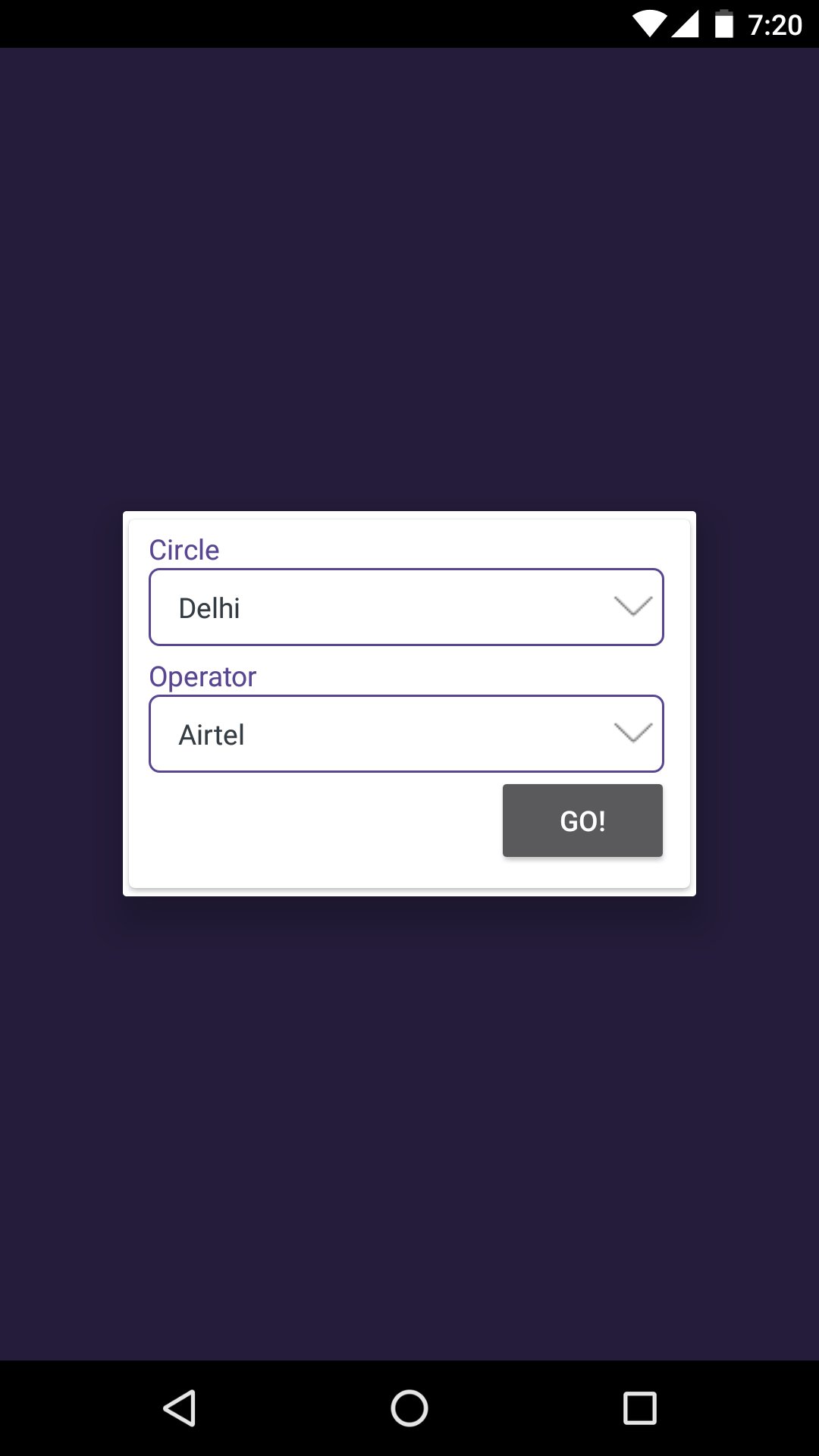
Task: Select the Airtel operator value
Action: point(212,733)
